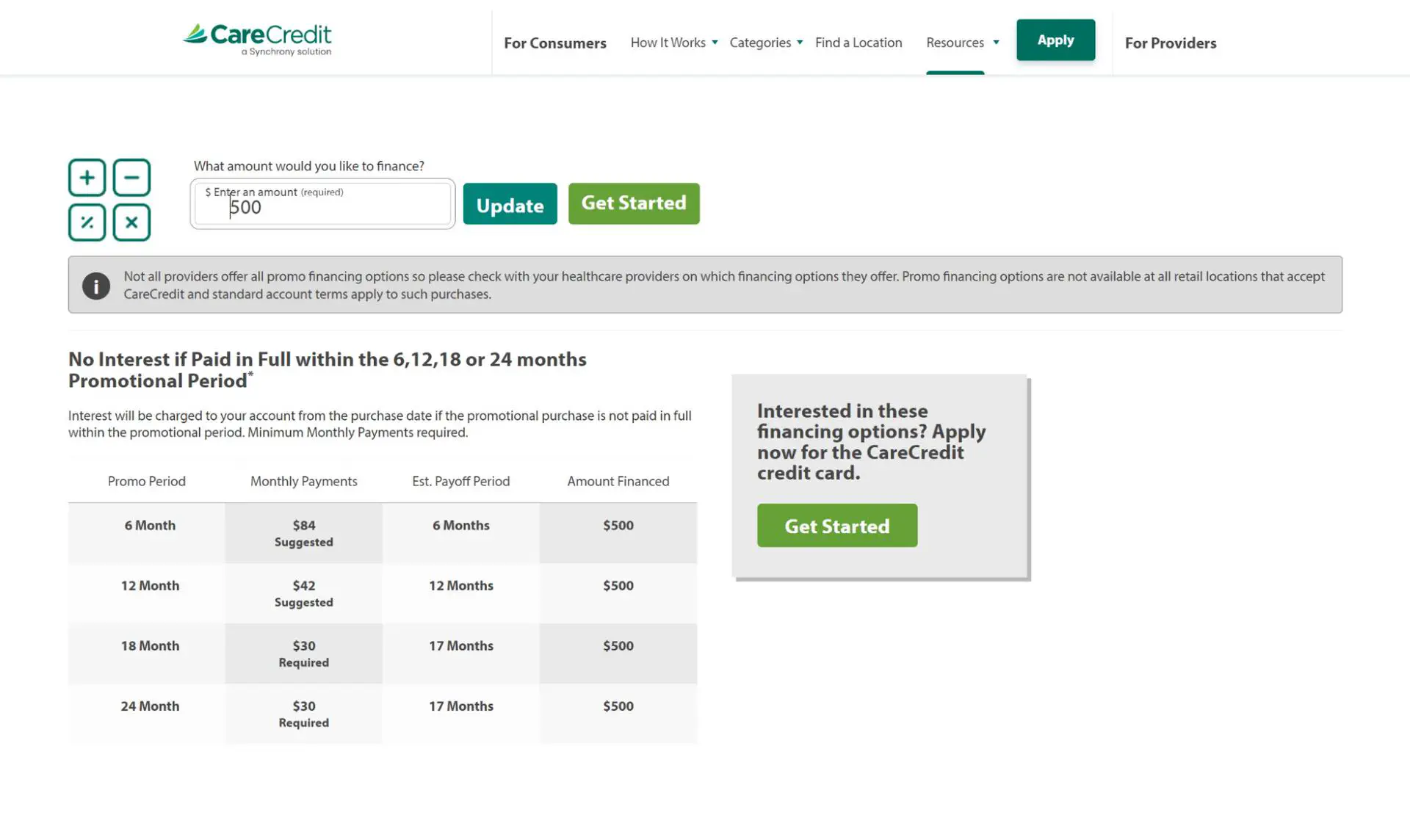
Task: Click the percent calculator icon
Action: [87, 222]
